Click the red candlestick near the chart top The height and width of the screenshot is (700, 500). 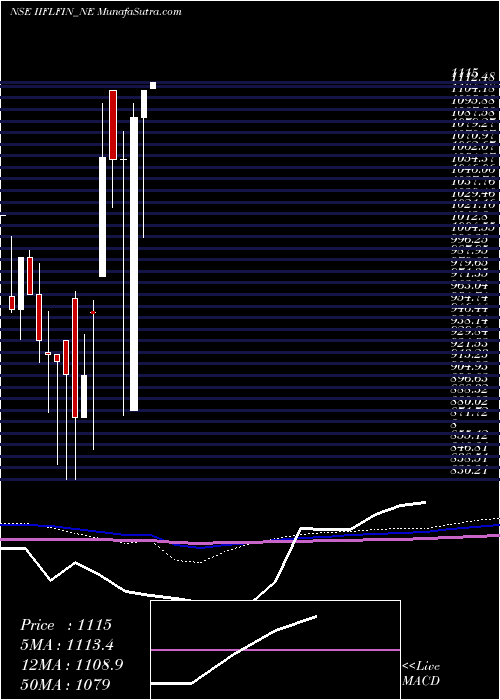[113, 125]
